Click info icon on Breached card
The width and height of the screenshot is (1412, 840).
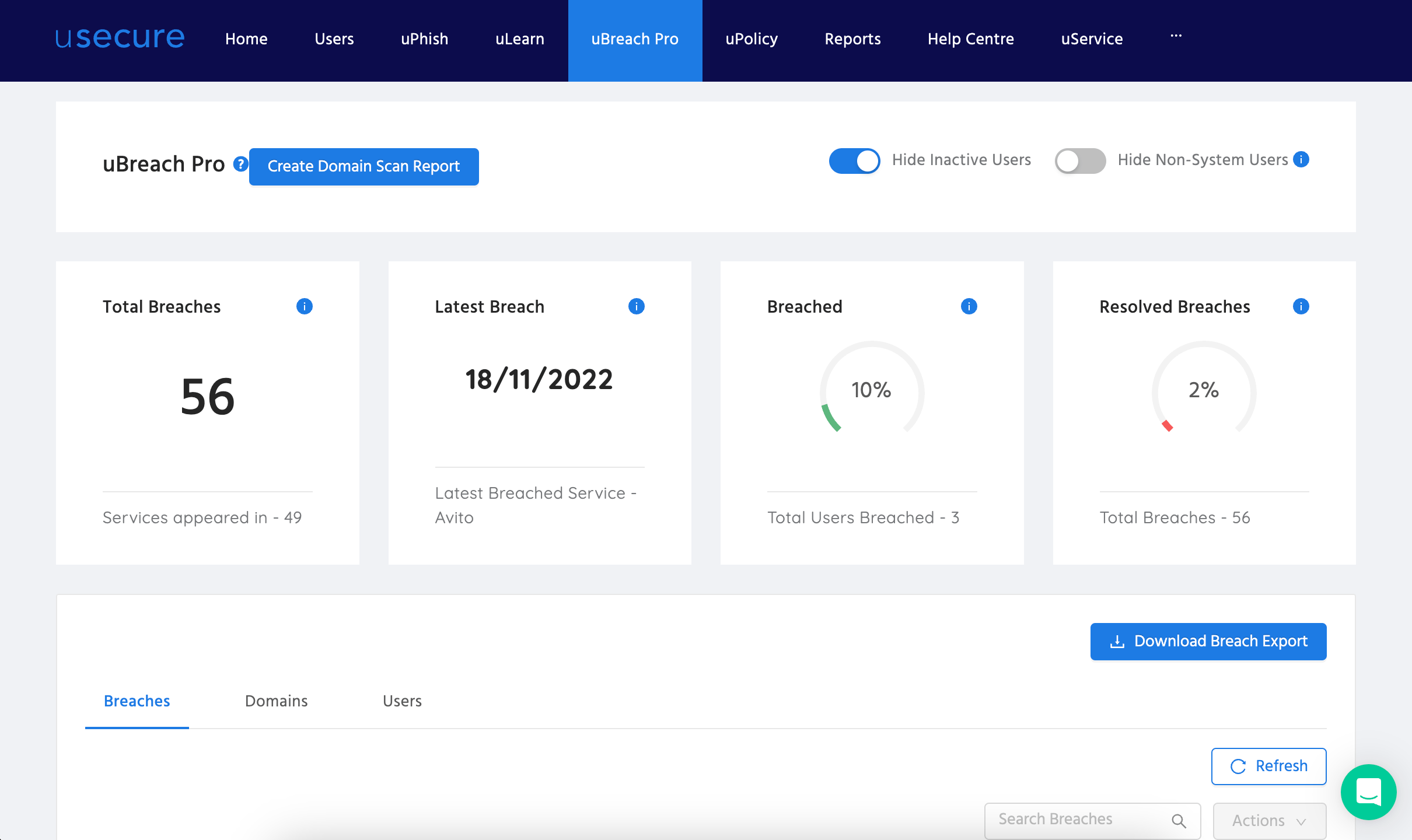click(x=969, y=306)
